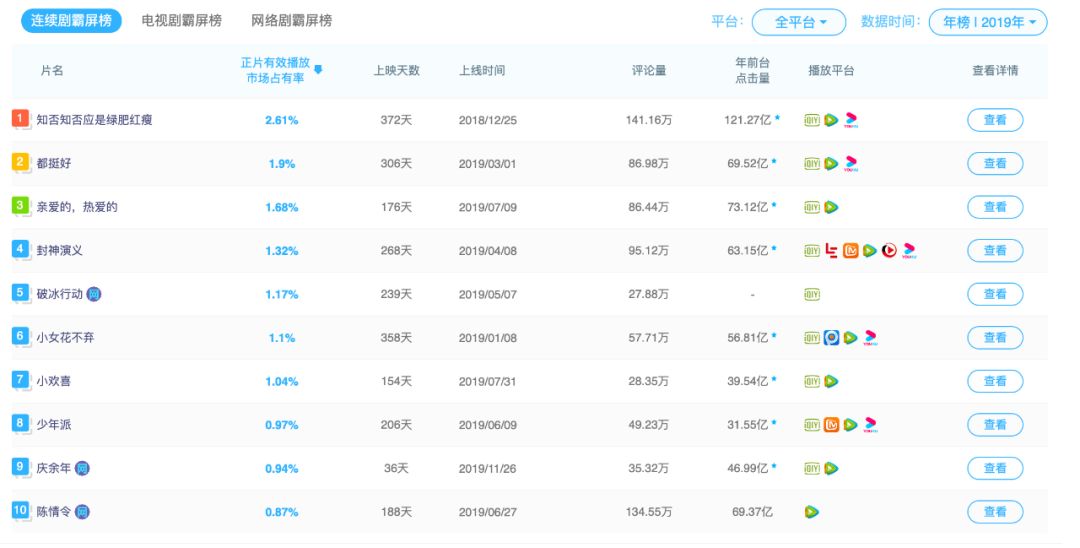Click web-series badge next to 庆余年
The height and width of the screenshot is (548, 1080).
(x=83, y=468)
